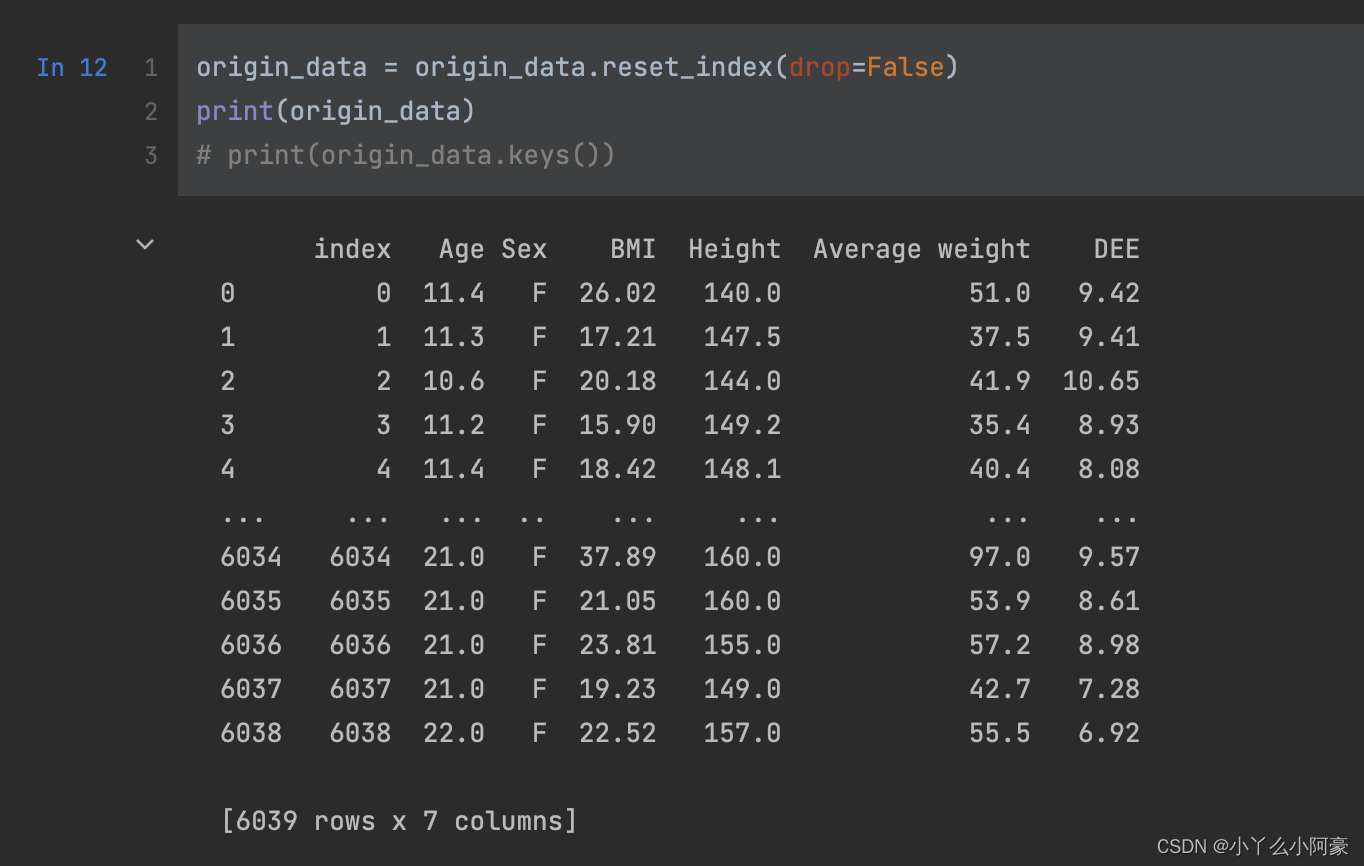Place cursor on reset_index in line 1
Screen dimensions: 1364x866
click(687, 67)
